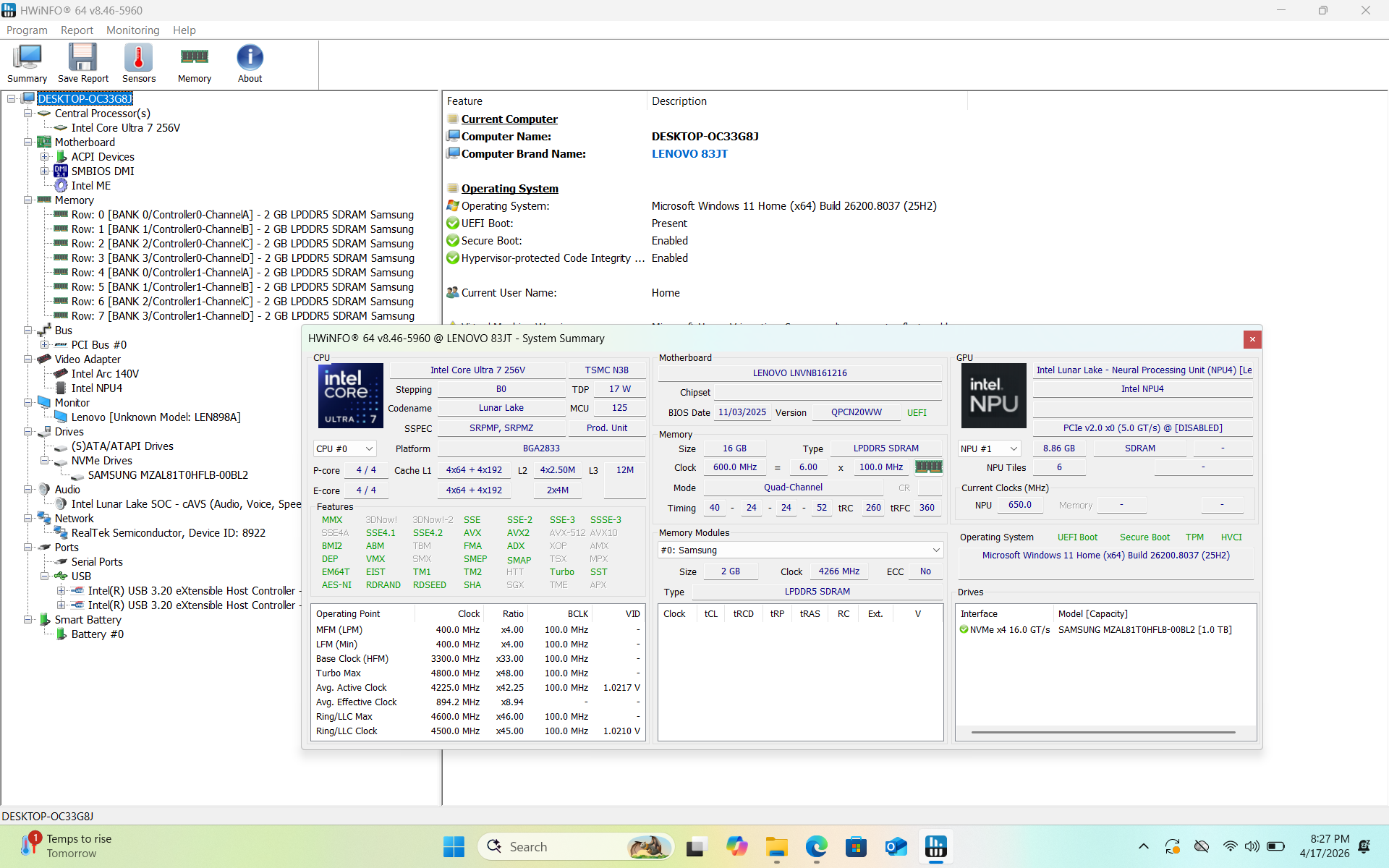Screen dimensions: 1389x868
Task: Expand the ACPI Devices node
Action: [45, 157]
